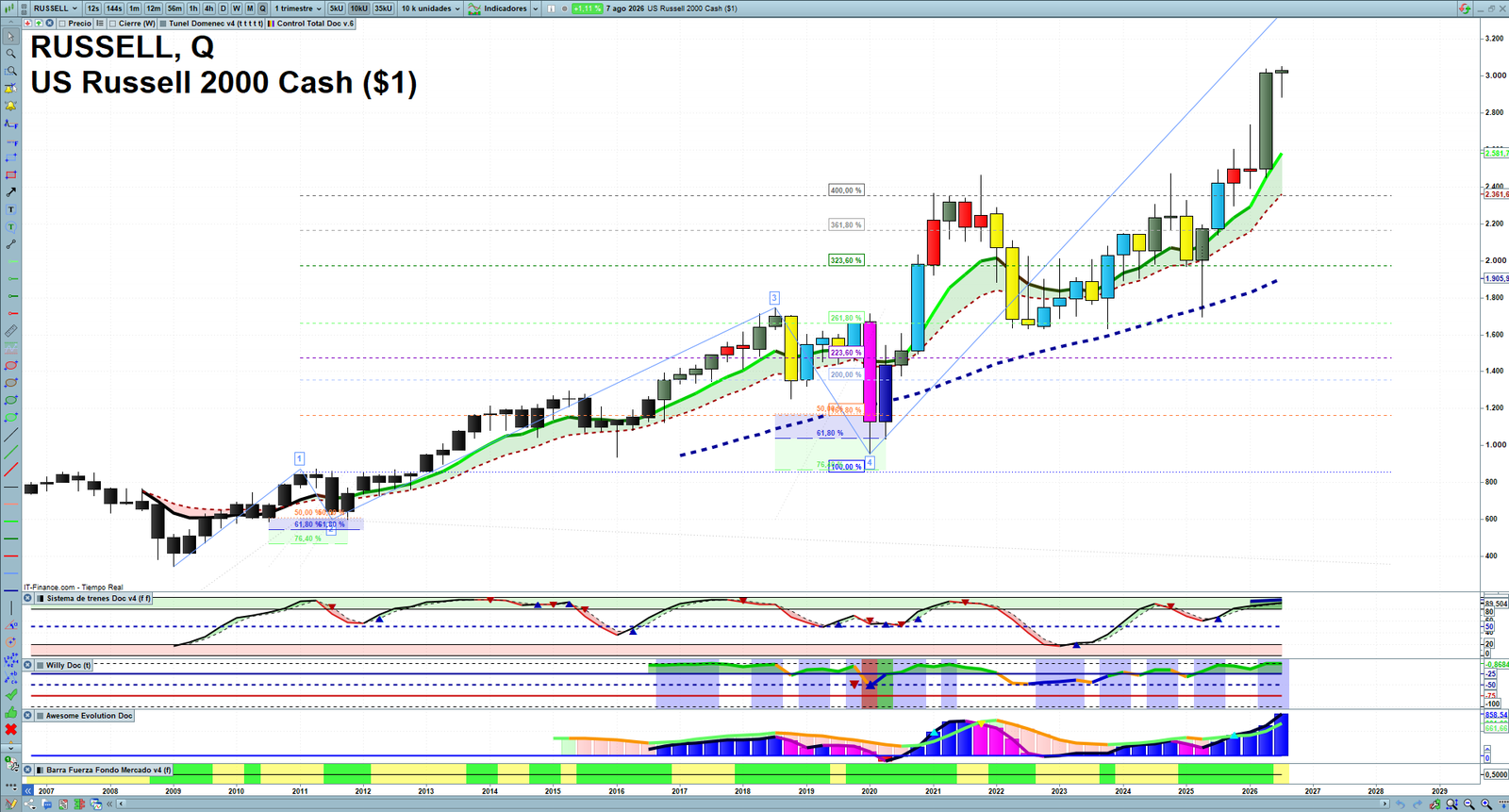Image resolution: width=1509 pixels, height=812 pixels.
Task: Click the pencil drawing mode icon
Action: click(x=10, y=804)
